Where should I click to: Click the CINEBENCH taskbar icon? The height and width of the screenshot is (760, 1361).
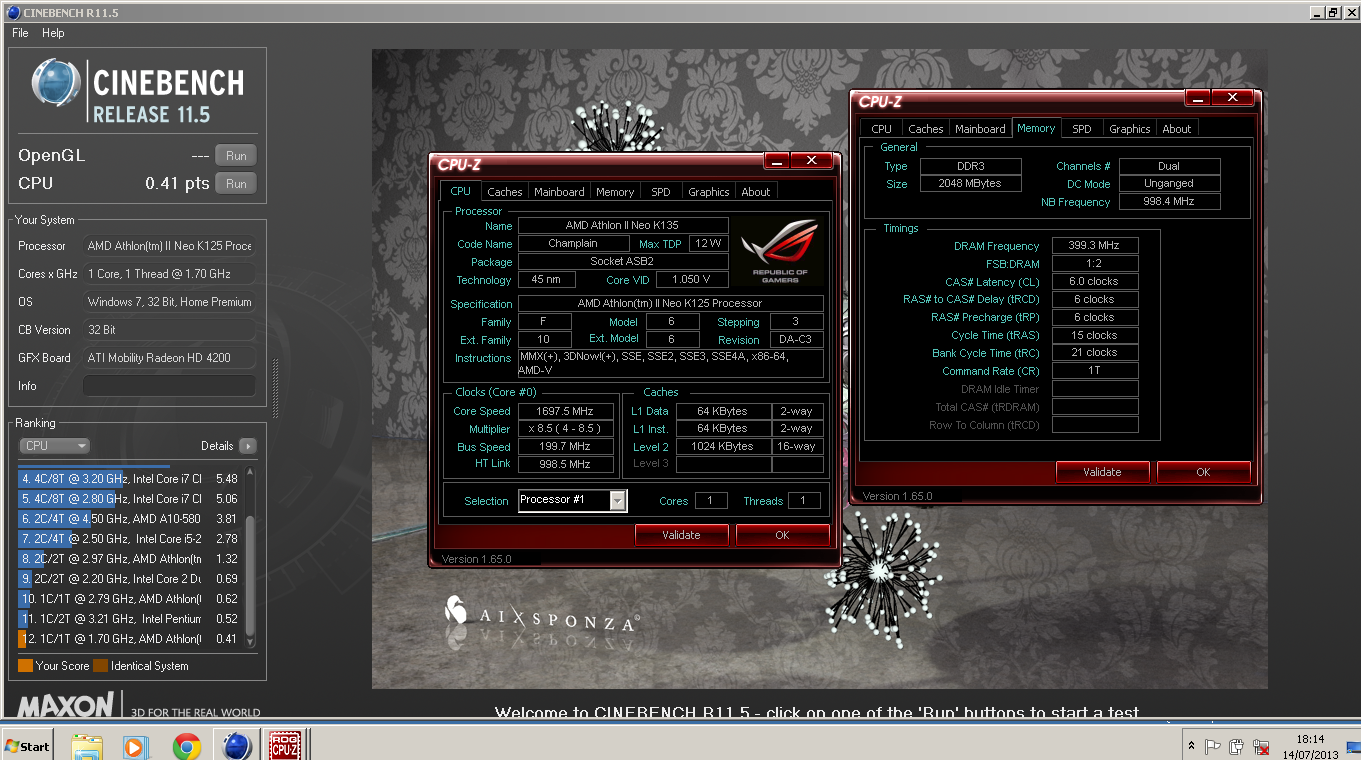[x=237, y=746]
